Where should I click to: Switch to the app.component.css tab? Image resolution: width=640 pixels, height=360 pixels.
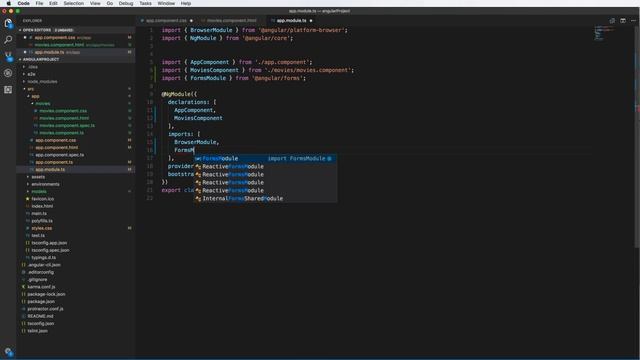pyautogui.click(x=166, y=20)
